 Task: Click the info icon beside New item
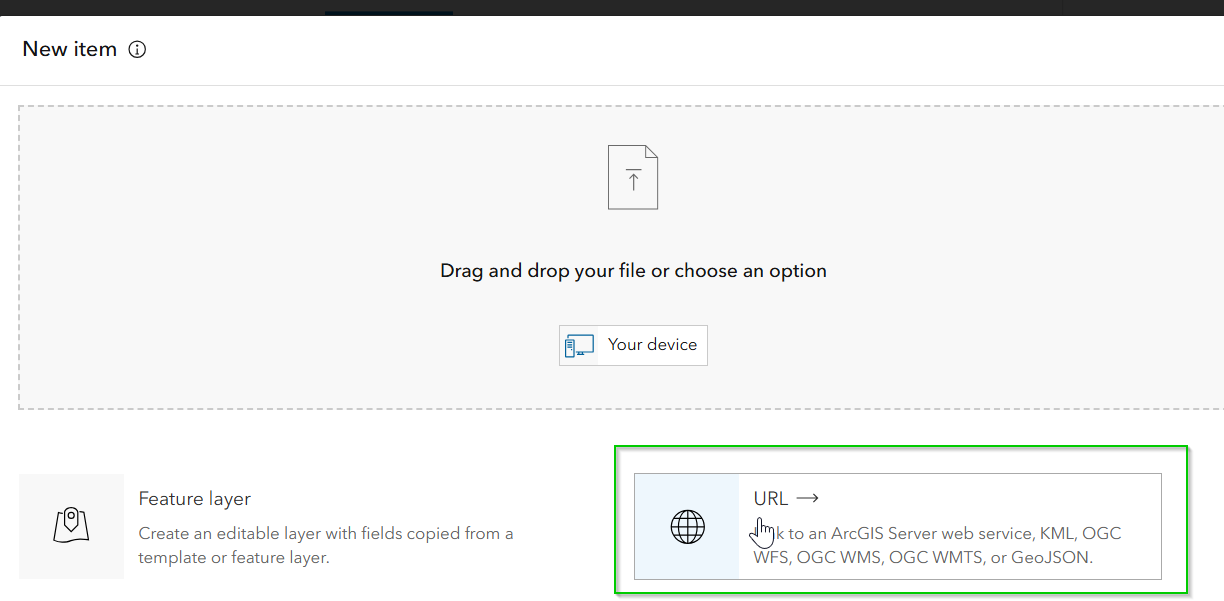tap(138, 49)
